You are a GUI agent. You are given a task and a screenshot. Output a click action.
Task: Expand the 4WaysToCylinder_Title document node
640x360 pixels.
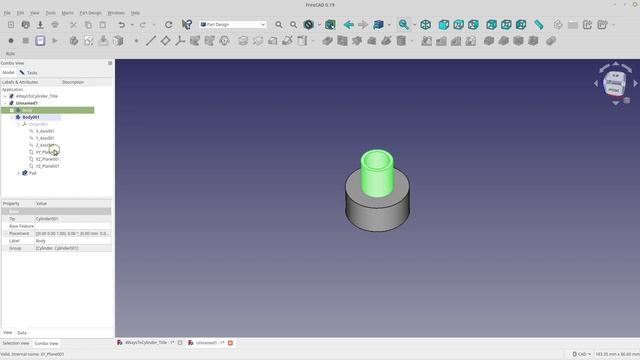pyautogui.click(x=5, y=96)
